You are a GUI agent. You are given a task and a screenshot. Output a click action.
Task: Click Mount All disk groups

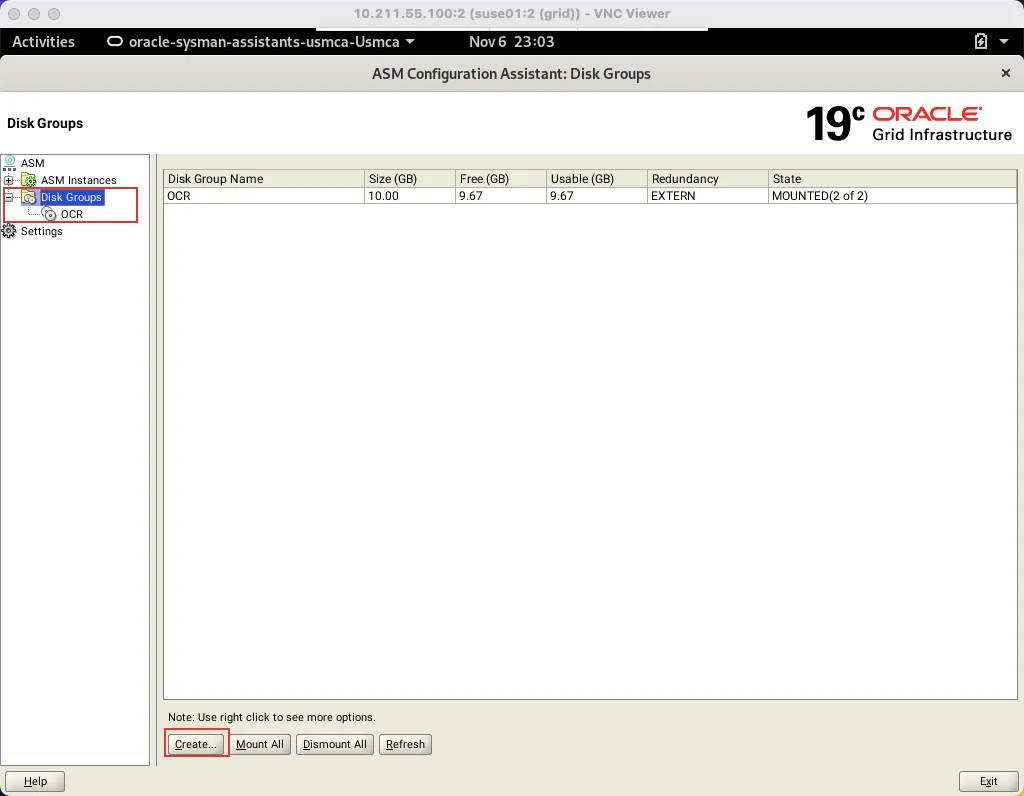point(260,744)
